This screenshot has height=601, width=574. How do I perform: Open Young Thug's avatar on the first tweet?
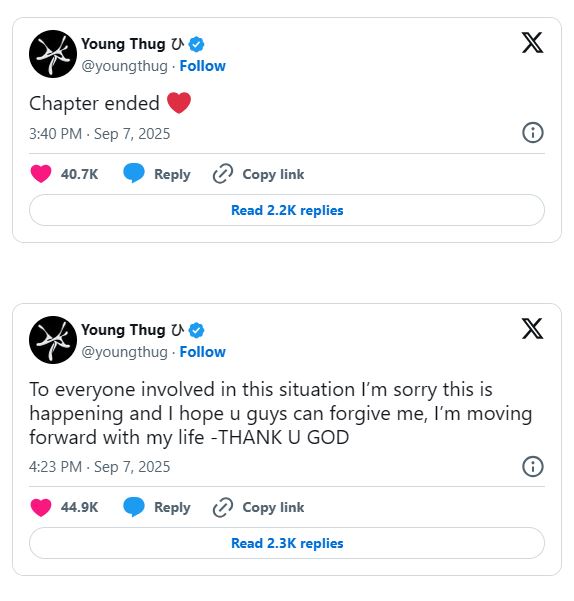[x=53, y=54]
